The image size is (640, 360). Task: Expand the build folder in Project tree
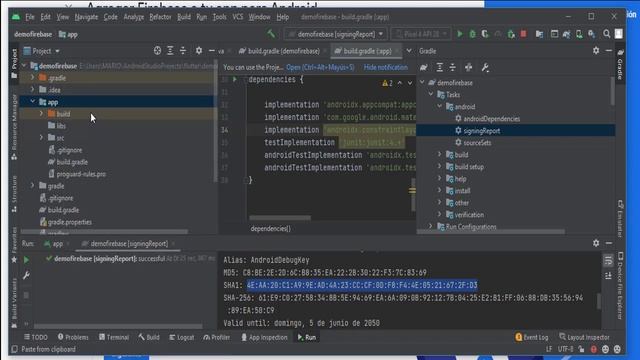[41, 114]
